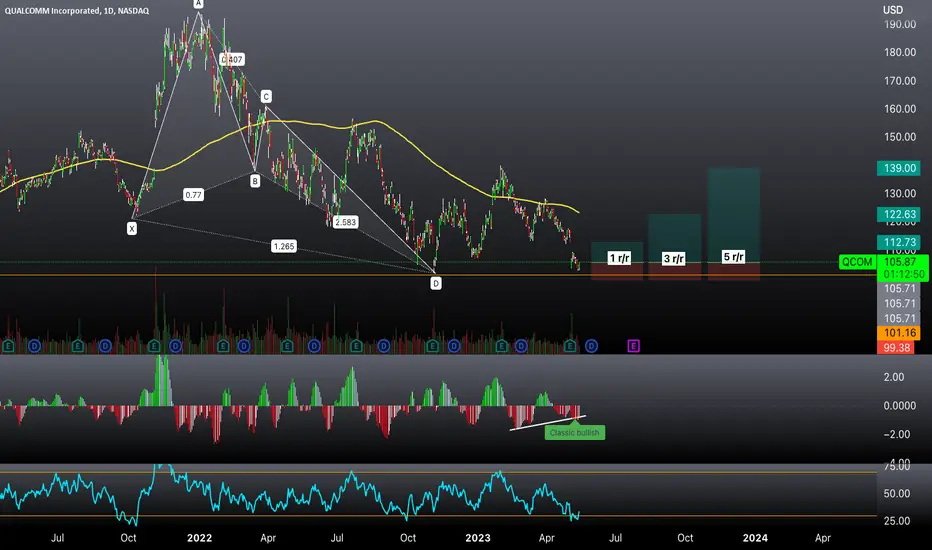The width and height of the screenshot is (932, 550).
Task: Click the pattern point X label
Action: 132,228
